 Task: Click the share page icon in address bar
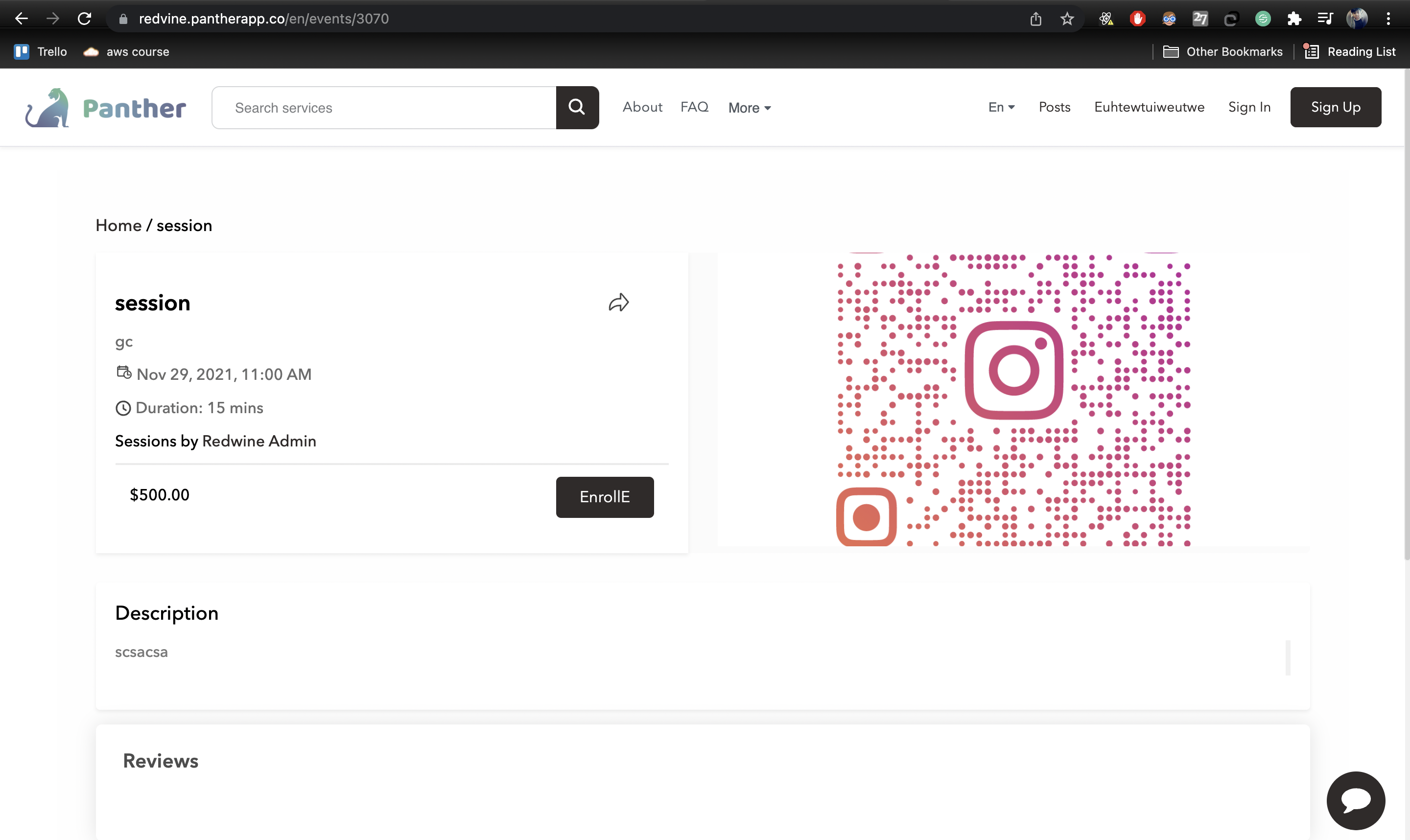click(x=1035, y=19)
